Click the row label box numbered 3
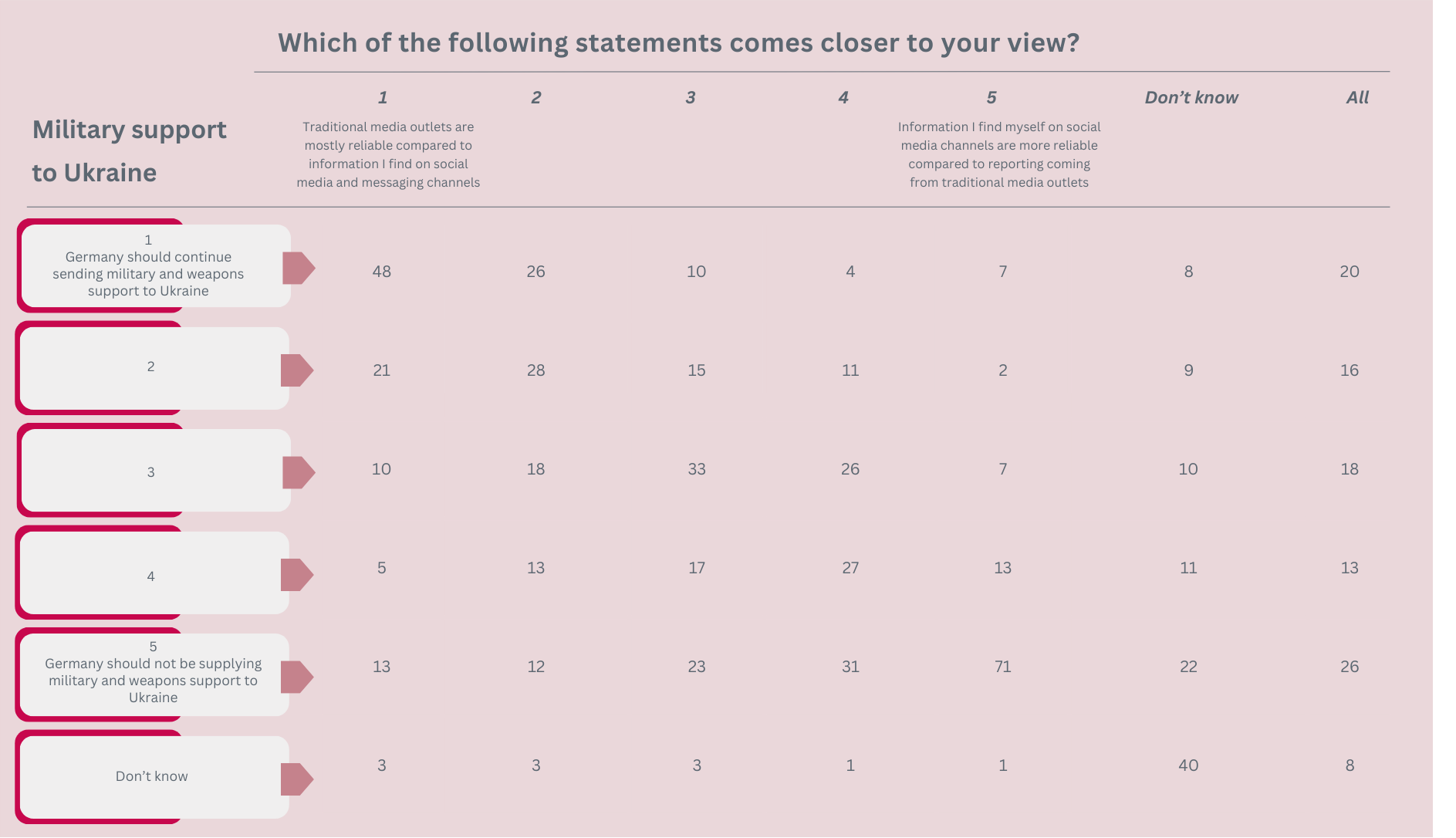 point(155,470)
